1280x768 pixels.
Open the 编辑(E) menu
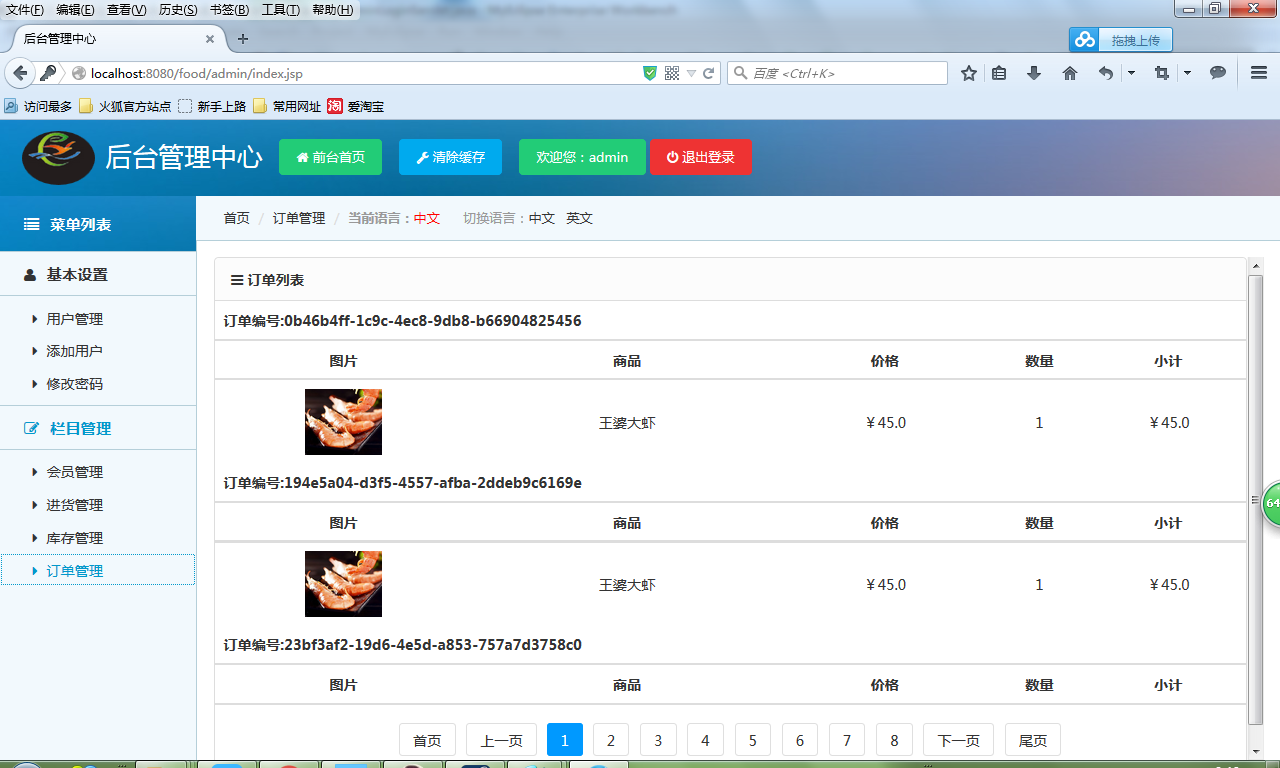(x=75, y=10)
